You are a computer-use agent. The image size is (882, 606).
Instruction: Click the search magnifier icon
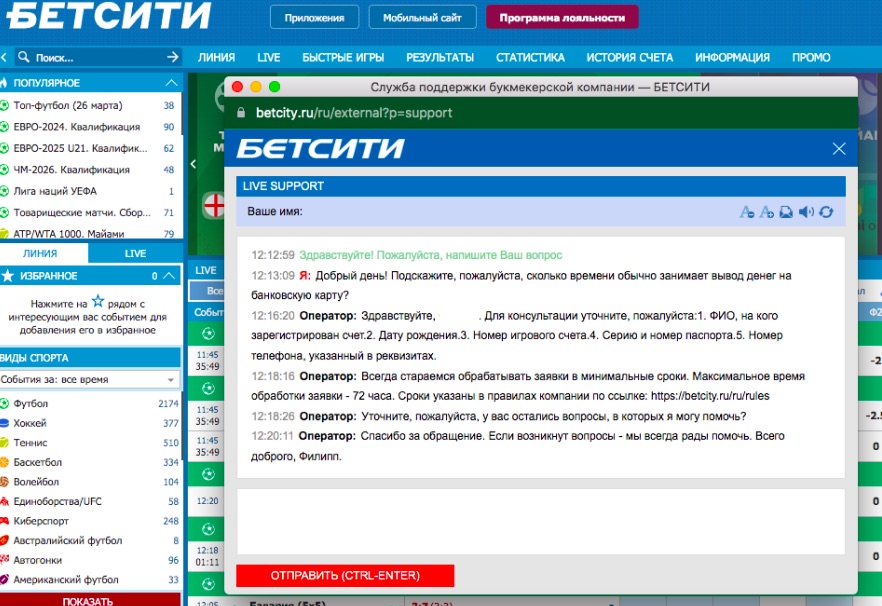[x=24, y=57]
